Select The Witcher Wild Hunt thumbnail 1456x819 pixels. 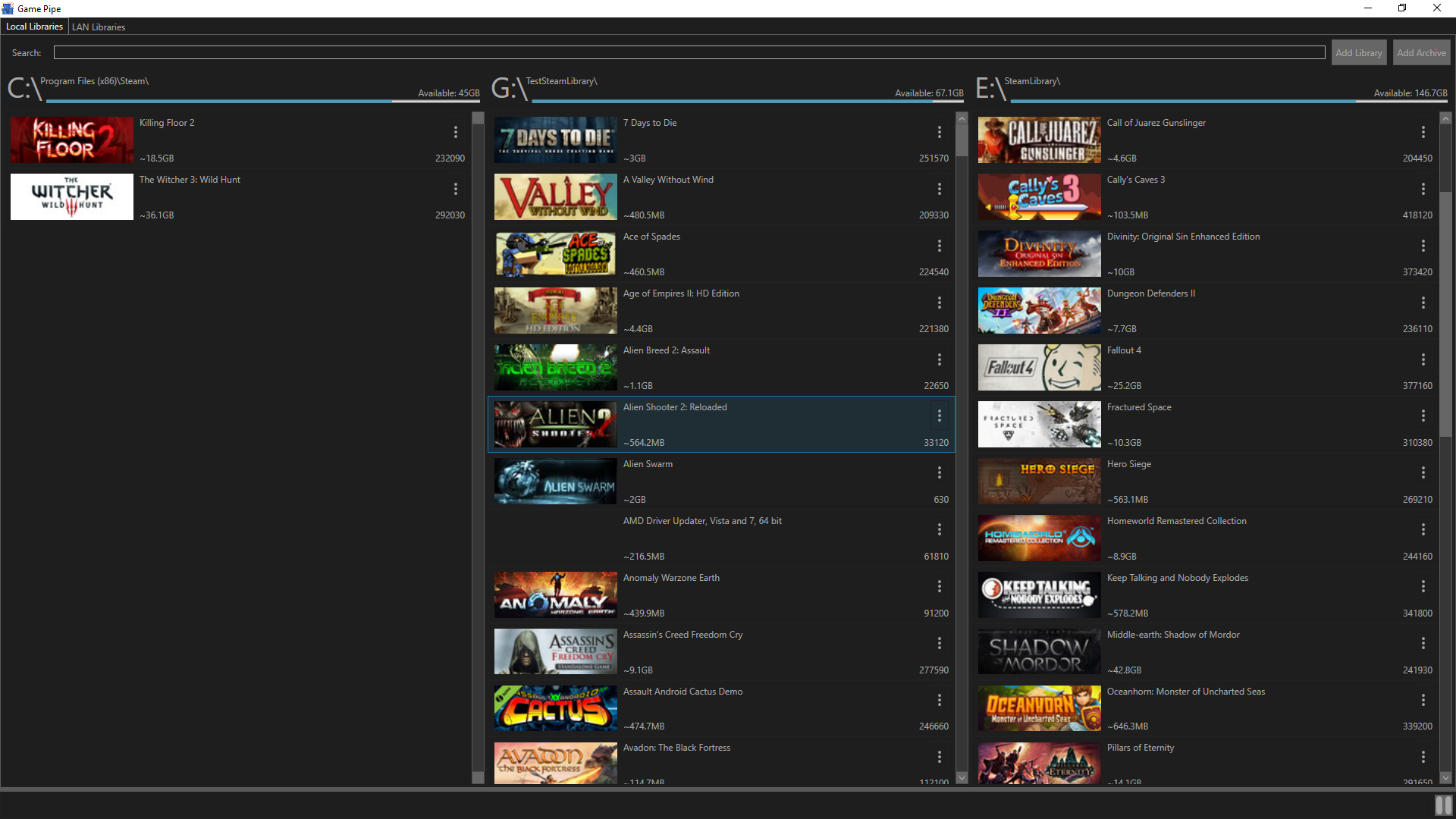click(72, 196)
